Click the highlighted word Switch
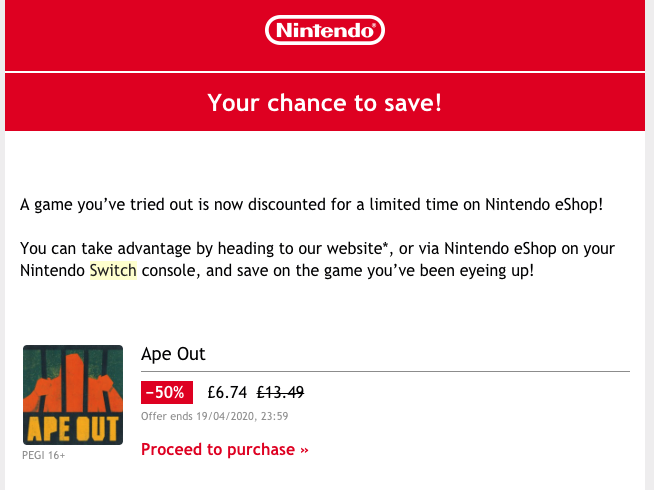Screen dimensions: 654x490 [x=113, y=270]
